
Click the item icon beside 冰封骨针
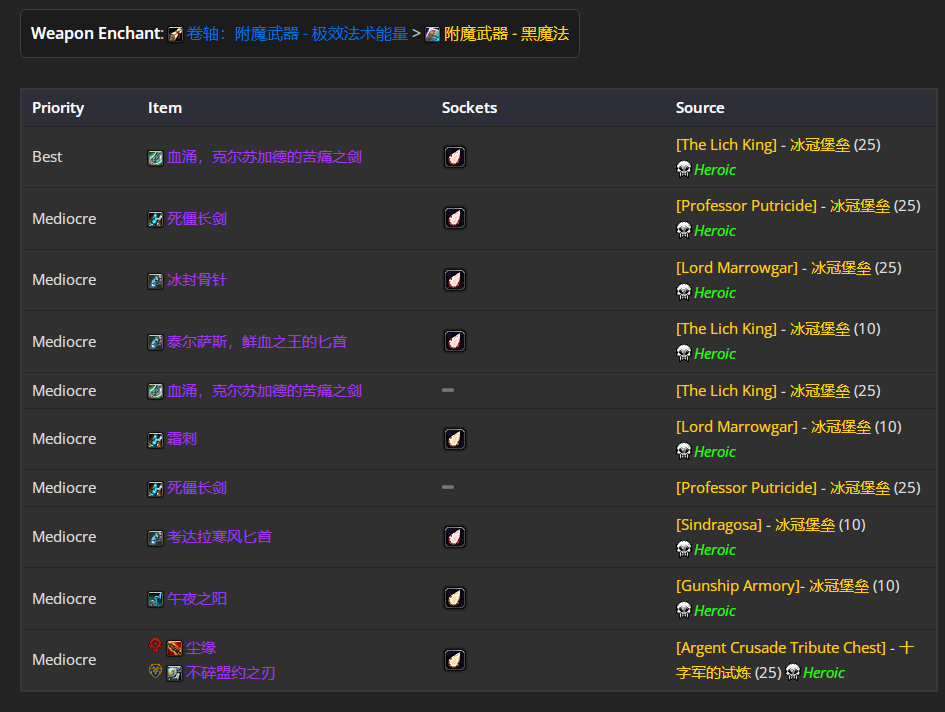(x=155, y=281)
